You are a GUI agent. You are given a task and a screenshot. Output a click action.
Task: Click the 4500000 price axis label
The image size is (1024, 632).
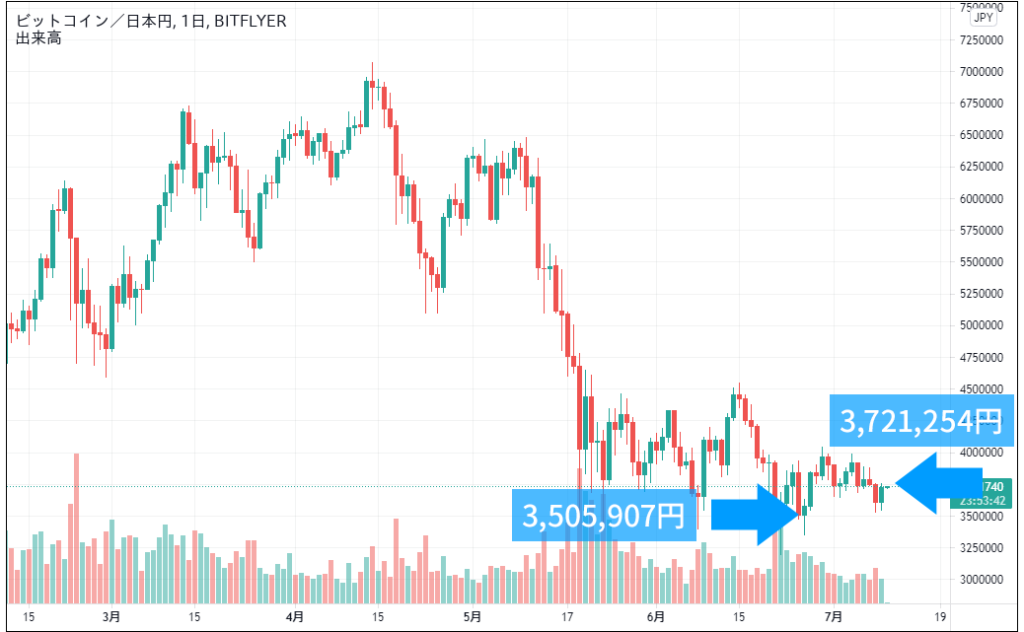[x=982, y=389]
